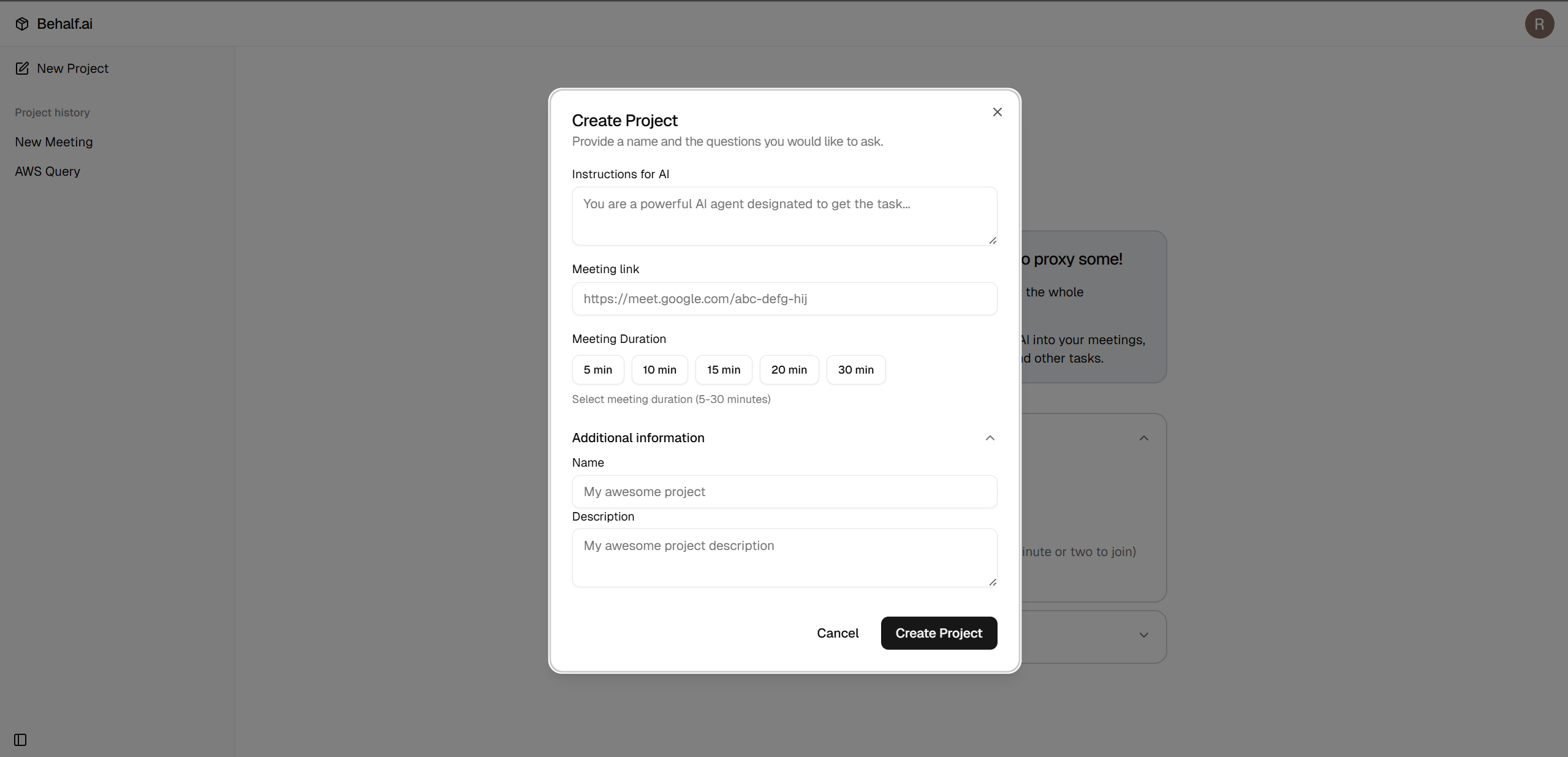Collapse the background card with up chevron
Viewport: 1568px width, 757px height.
[x=1143, y=438]
